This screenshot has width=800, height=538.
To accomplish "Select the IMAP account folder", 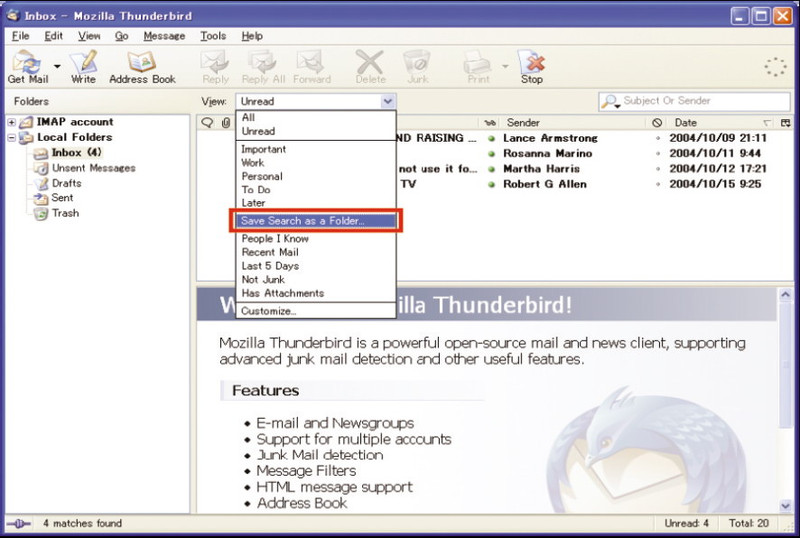I will [x=74, y=122].
